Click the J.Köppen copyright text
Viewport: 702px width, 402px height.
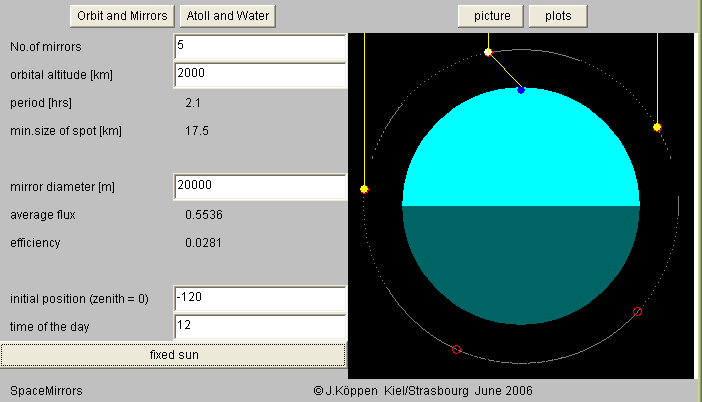422,390
